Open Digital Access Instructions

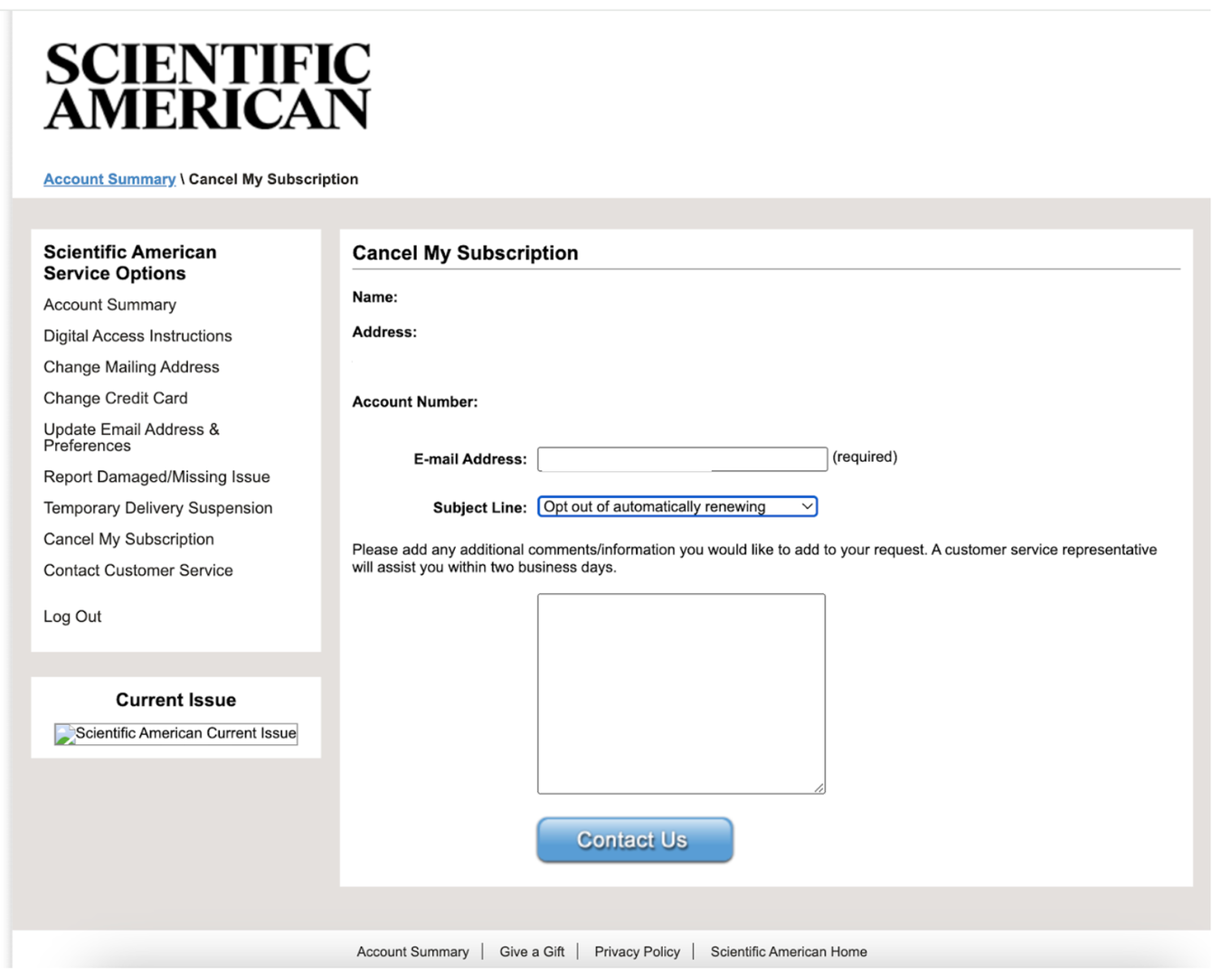[x=137, y=335]
